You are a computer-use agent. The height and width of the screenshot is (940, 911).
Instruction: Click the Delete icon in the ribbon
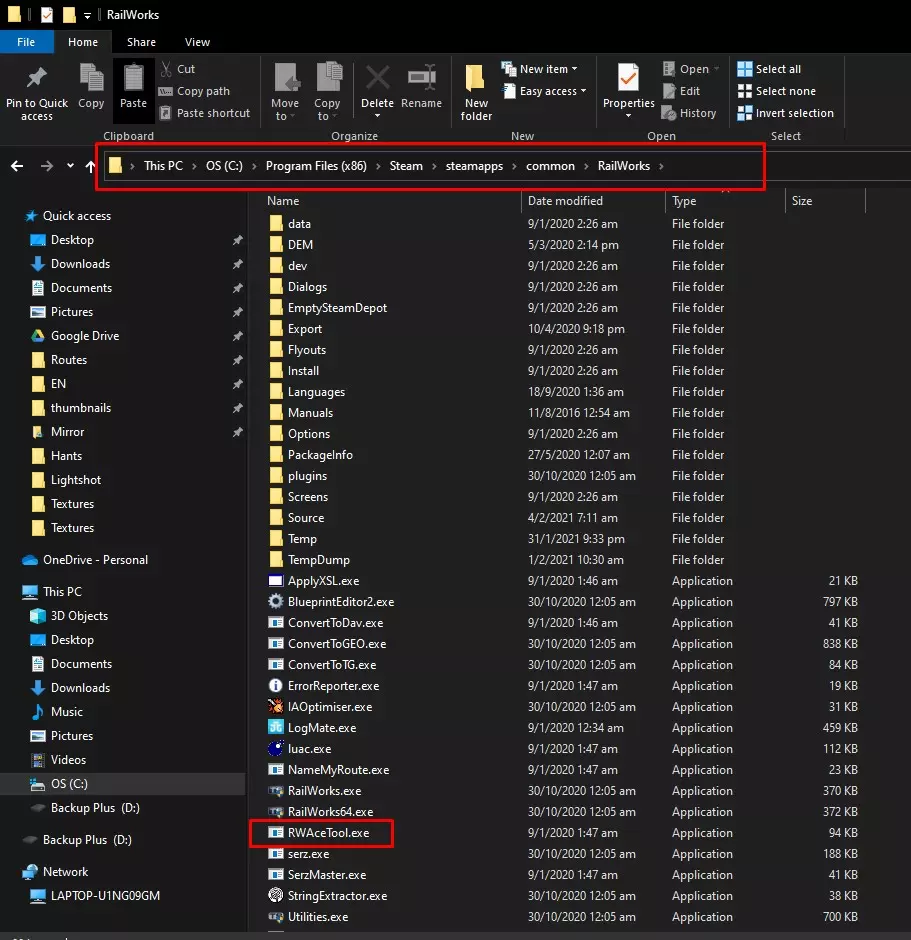coord(377,80)
